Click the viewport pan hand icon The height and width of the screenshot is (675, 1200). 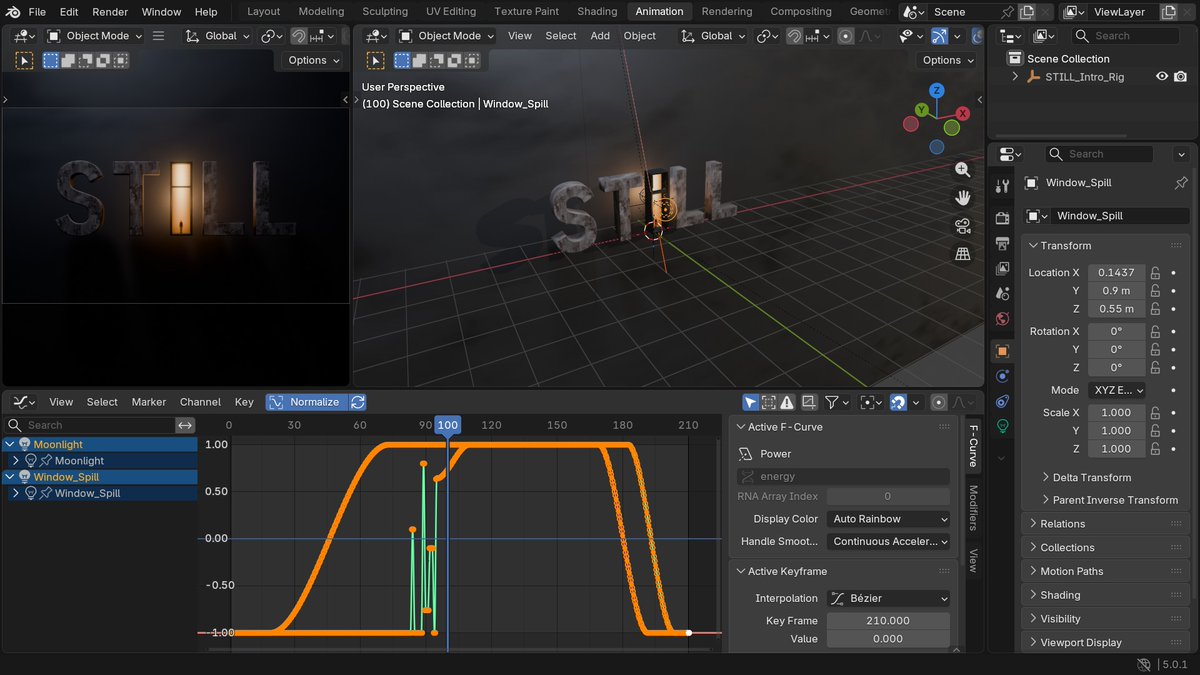coord(963,198)
